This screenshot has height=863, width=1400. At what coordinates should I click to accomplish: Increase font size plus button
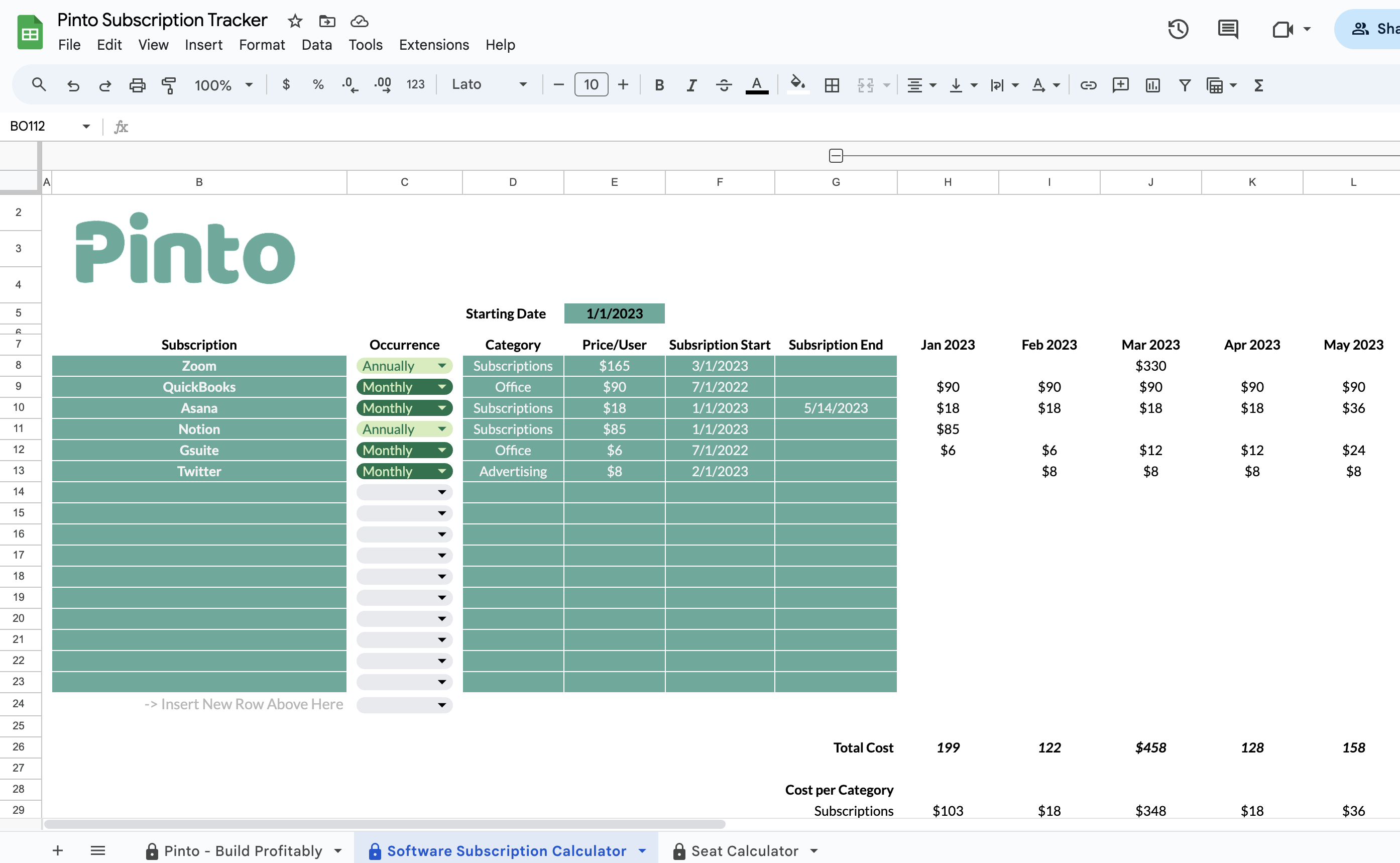pyautogui.click(x=623, y=84)
